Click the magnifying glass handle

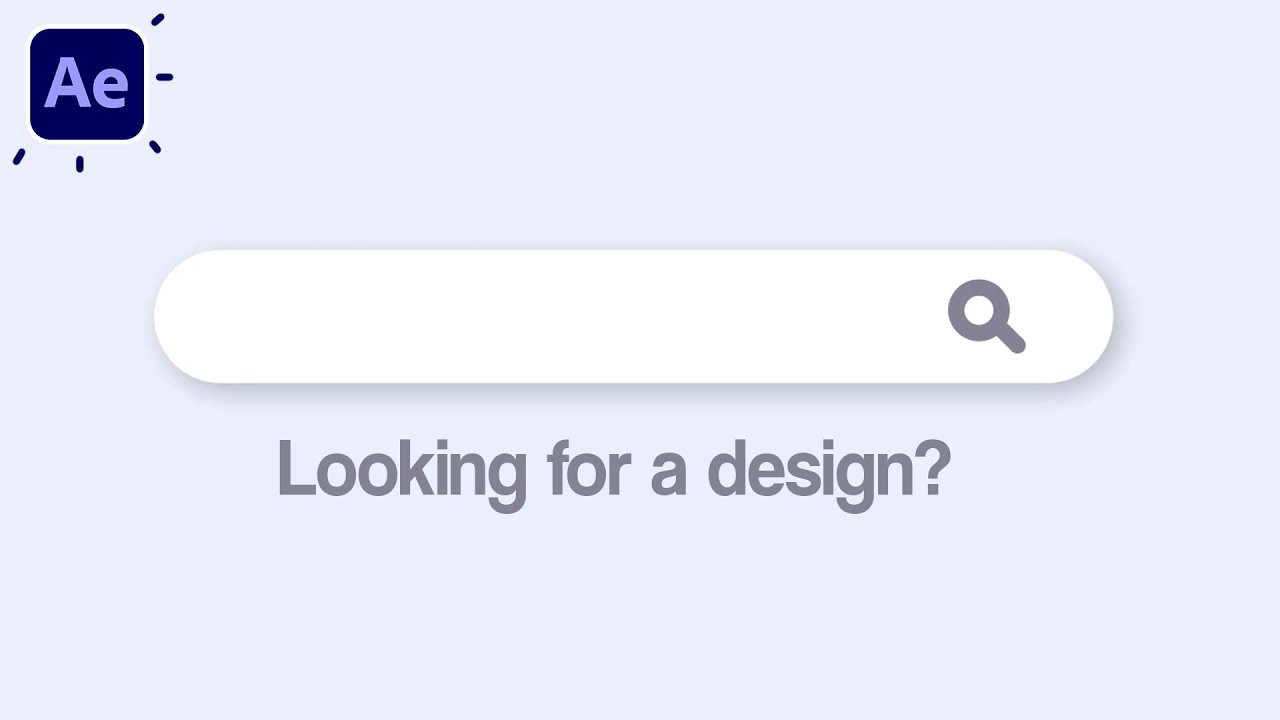coord(1008,338)
